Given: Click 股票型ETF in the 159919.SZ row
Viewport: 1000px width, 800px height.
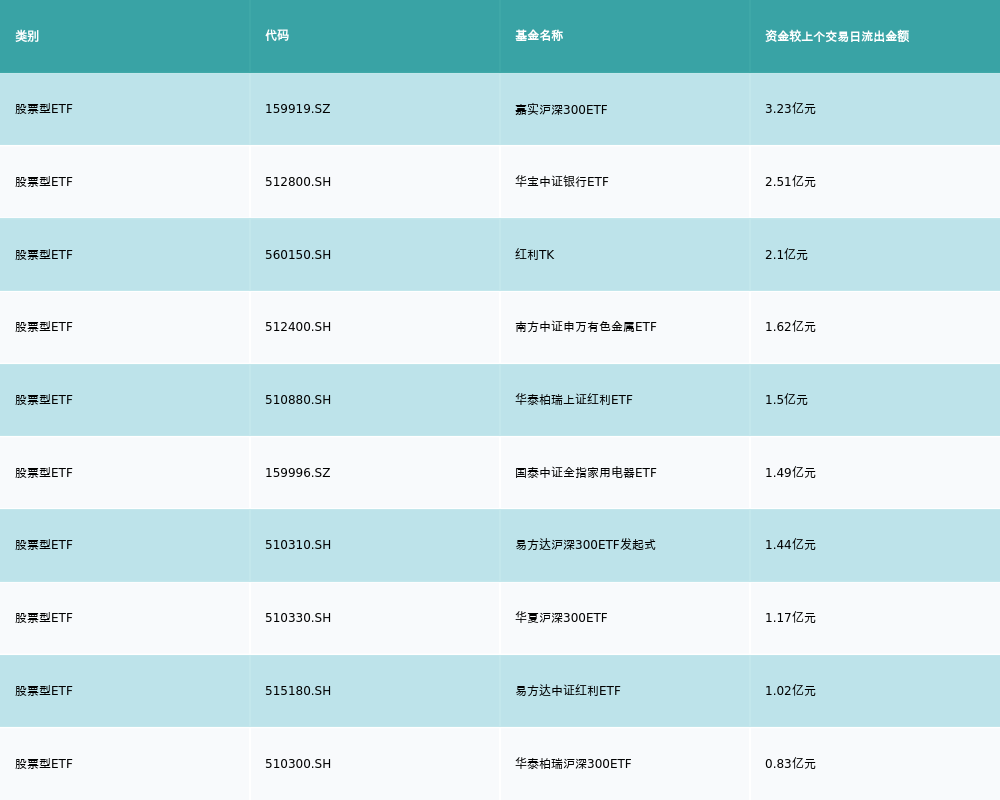Looking at the screenshot, I should 44,109.
